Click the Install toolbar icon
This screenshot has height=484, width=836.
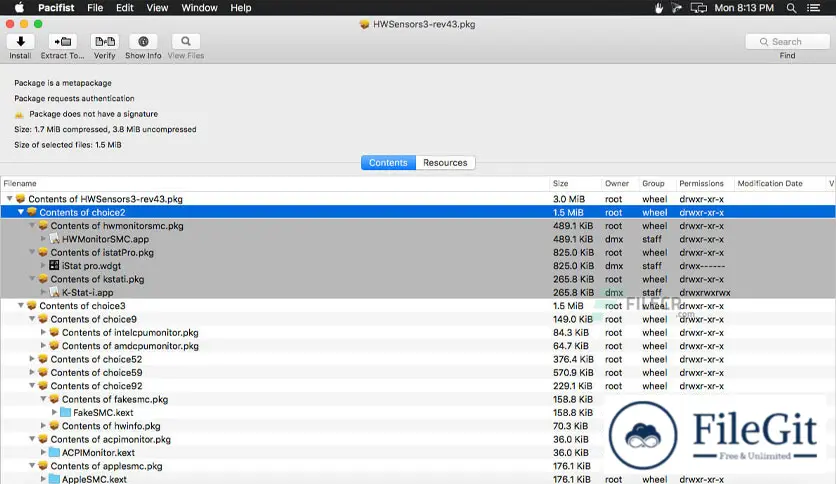click(21, 42)
